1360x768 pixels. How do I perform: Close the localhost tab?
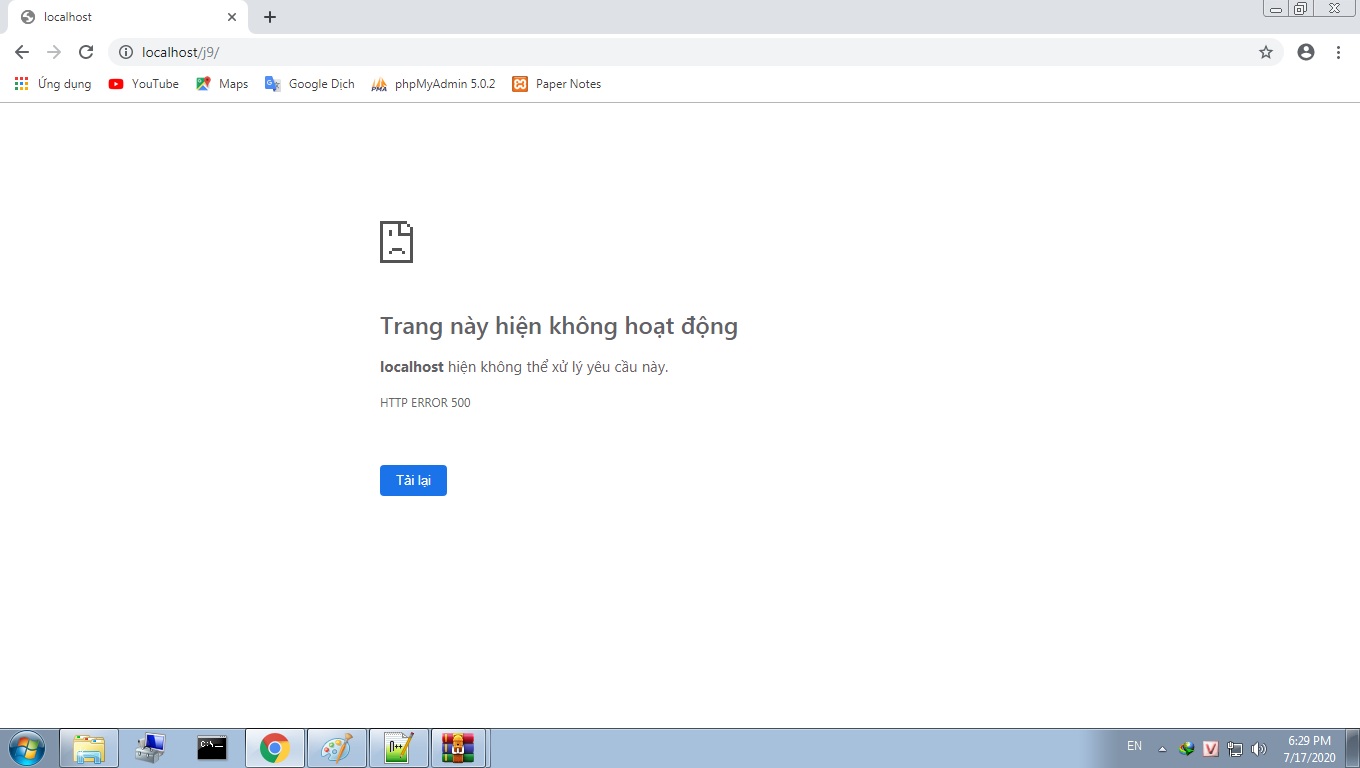(x=232, y=17)
